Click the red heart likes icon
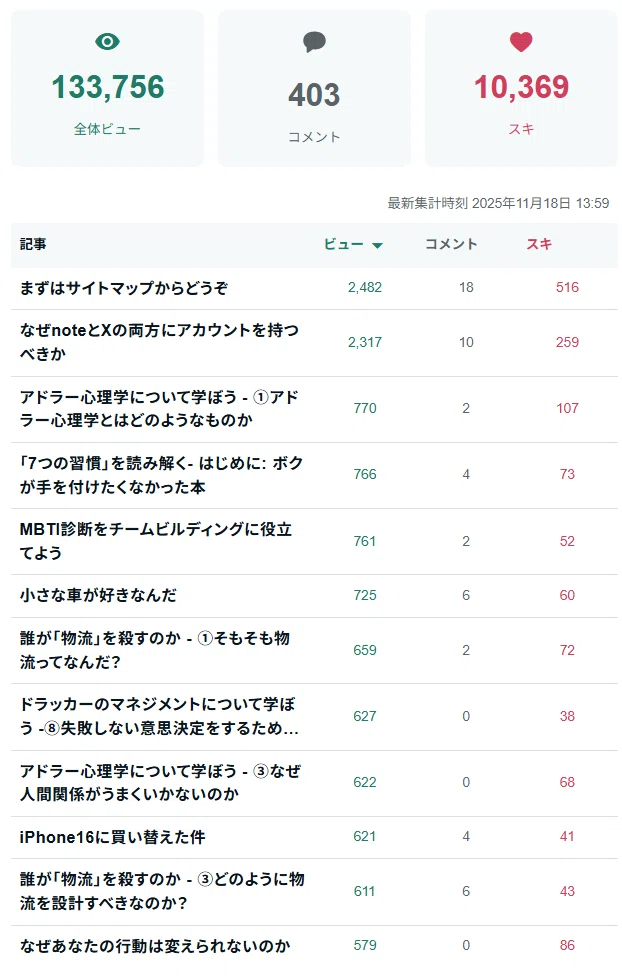 [521, 42]
